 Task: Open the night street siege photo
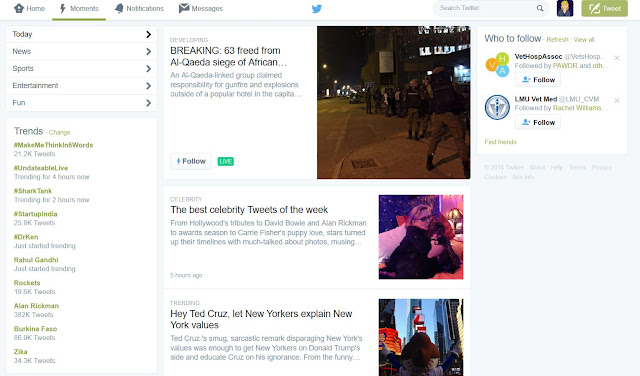tap(393, 102)
